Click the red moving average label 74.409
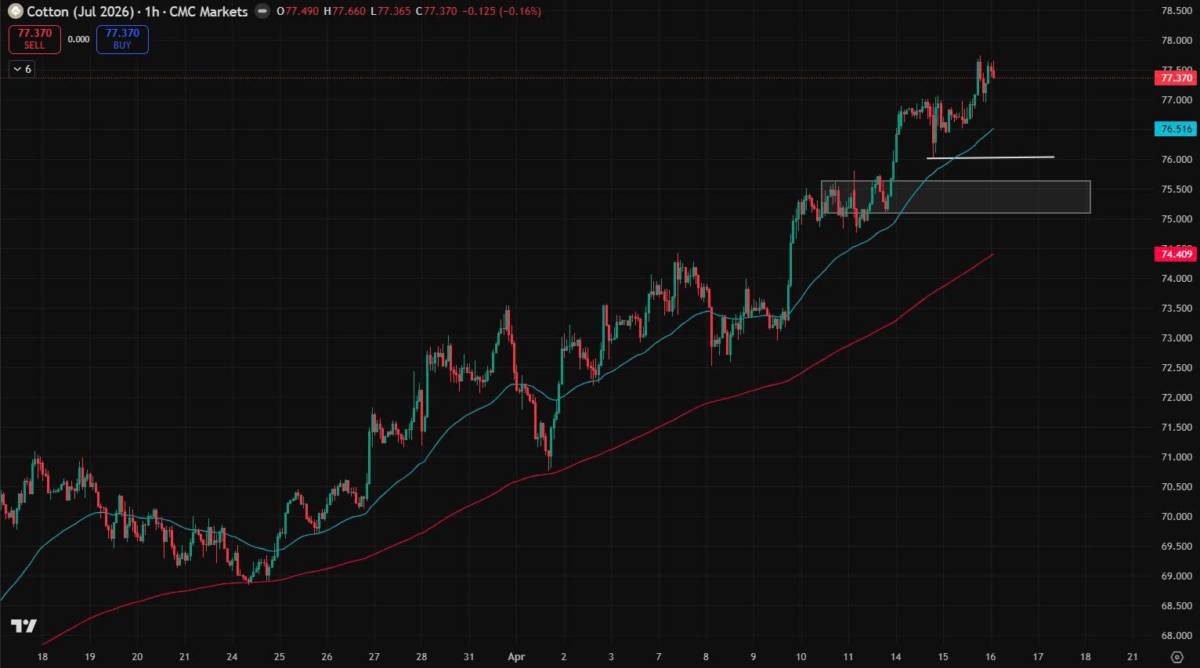 point(1174,255)
